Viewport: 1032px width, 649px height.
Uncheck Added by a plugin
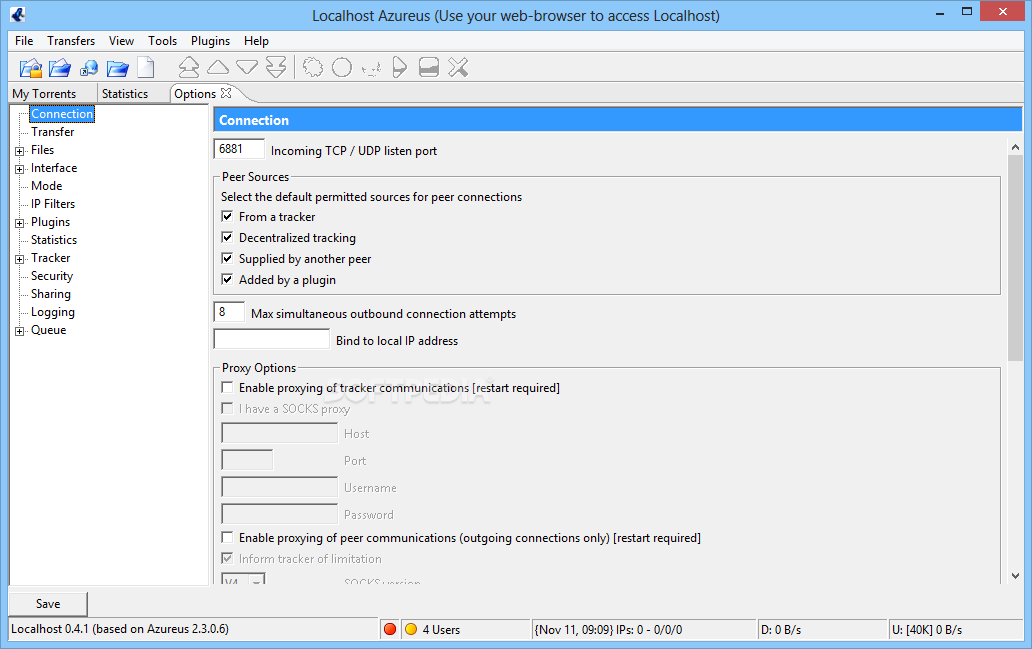click(x=227, y=279)
